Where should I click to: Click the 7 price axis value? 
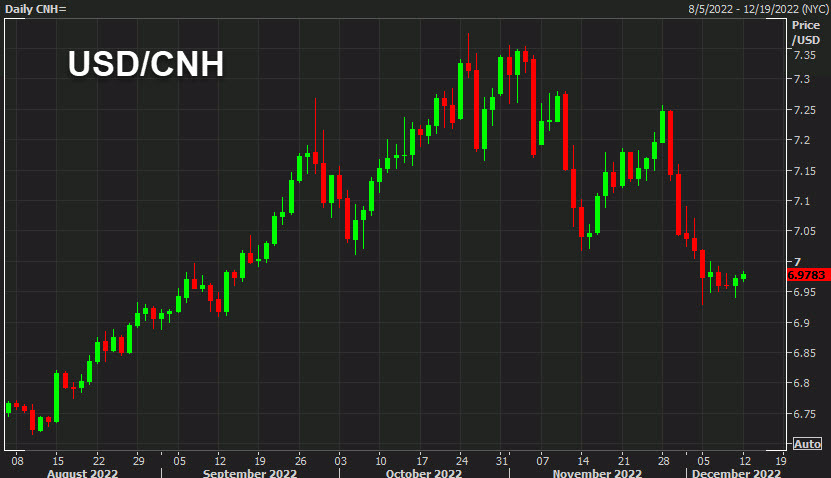(x=797, y=262)
